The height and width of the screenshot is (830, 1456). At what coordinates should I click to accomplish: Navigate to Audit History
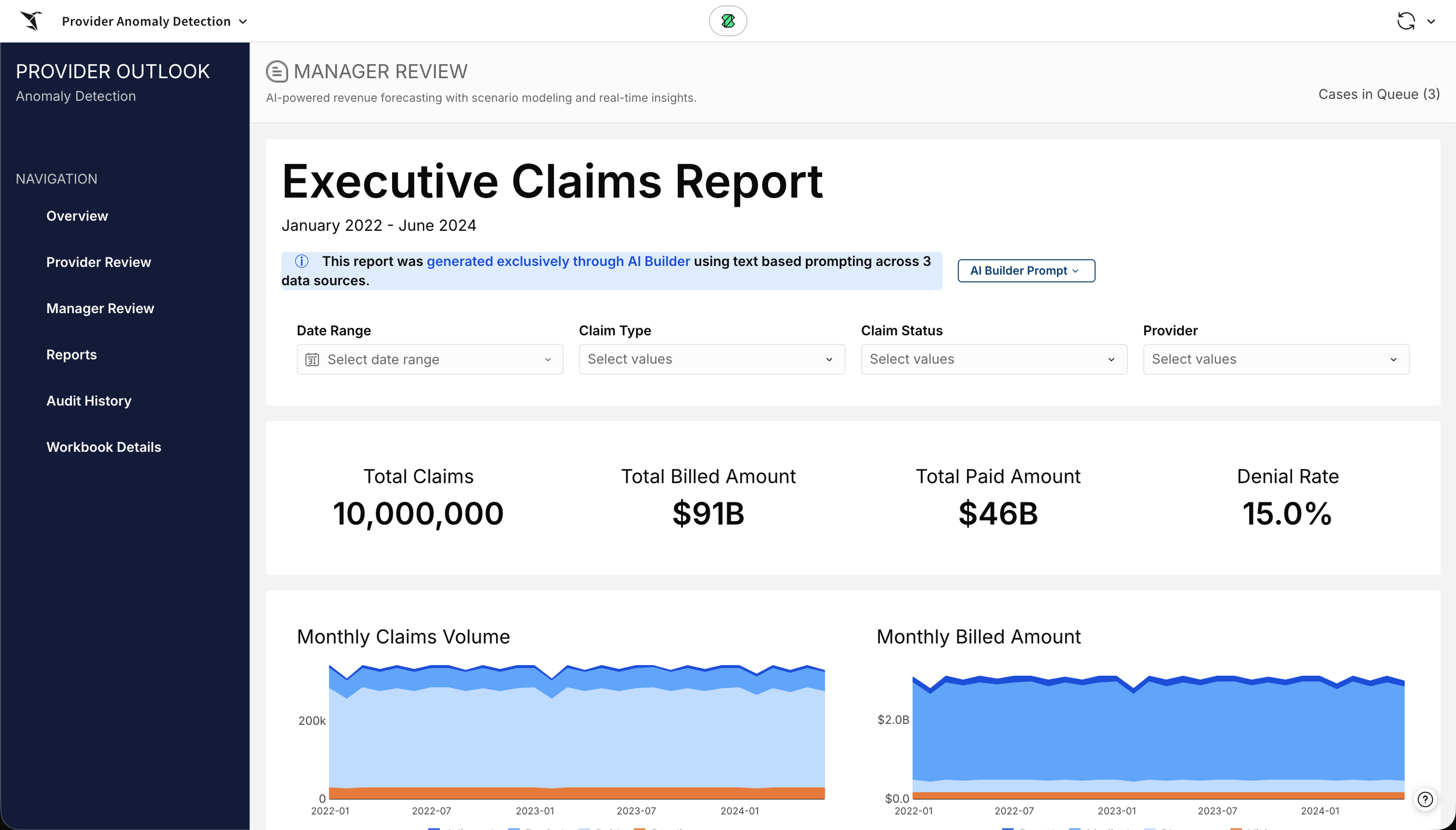click(x=89, y=401)
